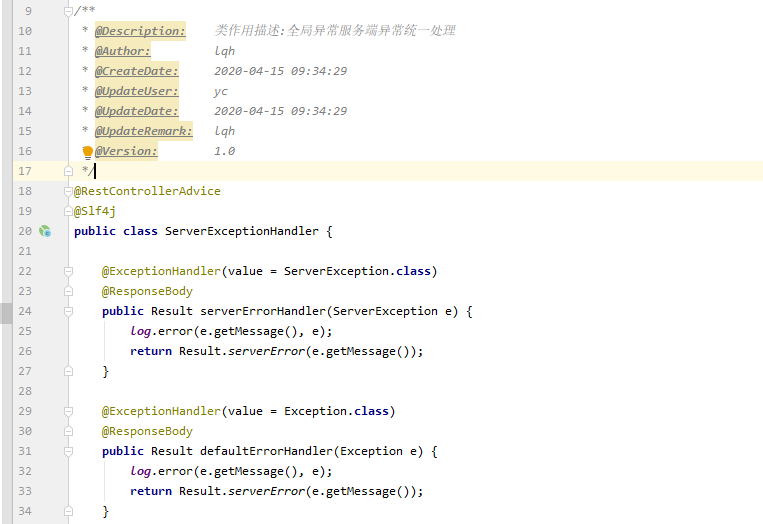Click the @Author: doc tag

[123, 51]
